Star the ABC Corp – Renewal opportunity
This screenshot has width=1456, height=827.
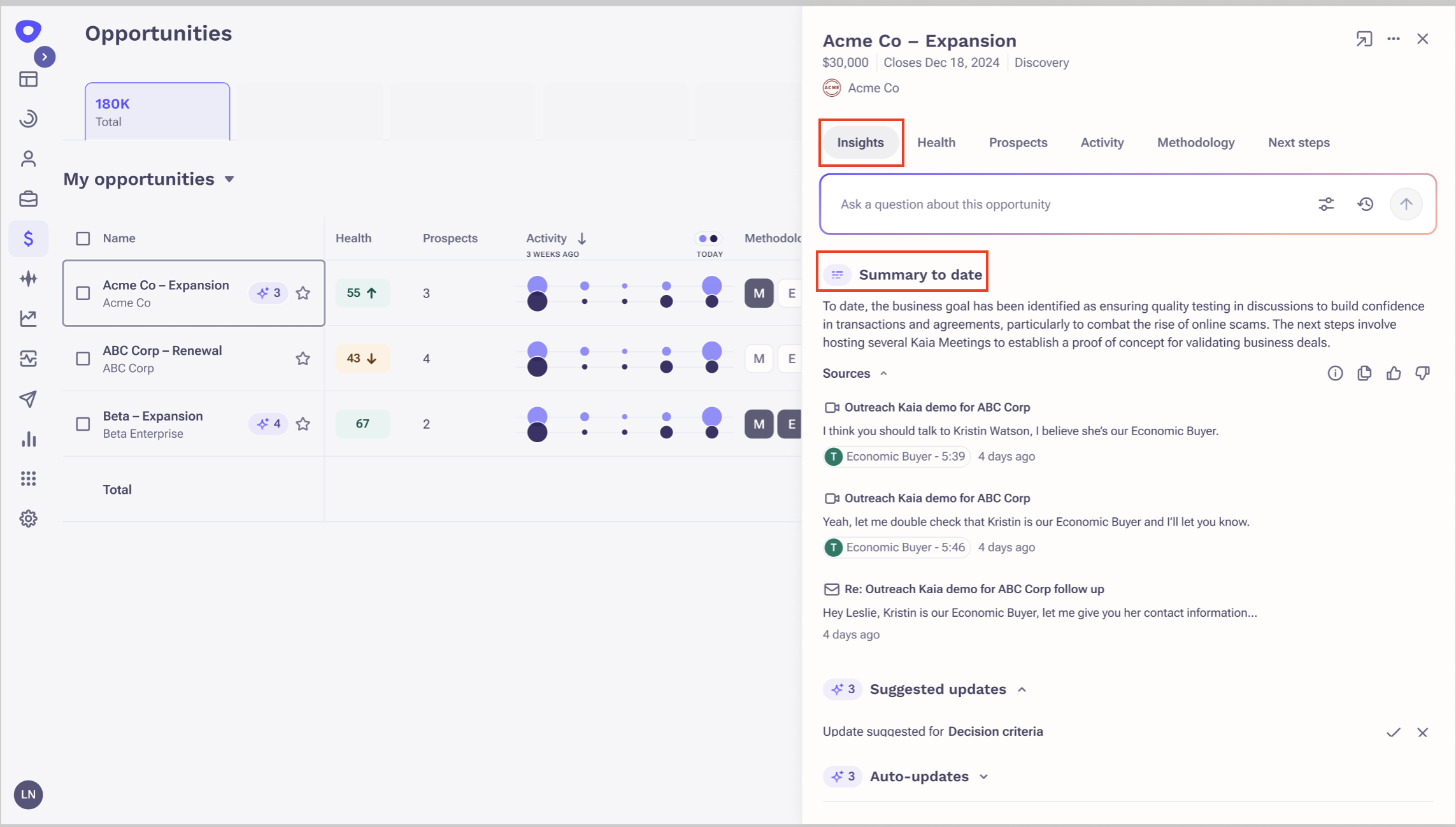[x=303, y=359]
